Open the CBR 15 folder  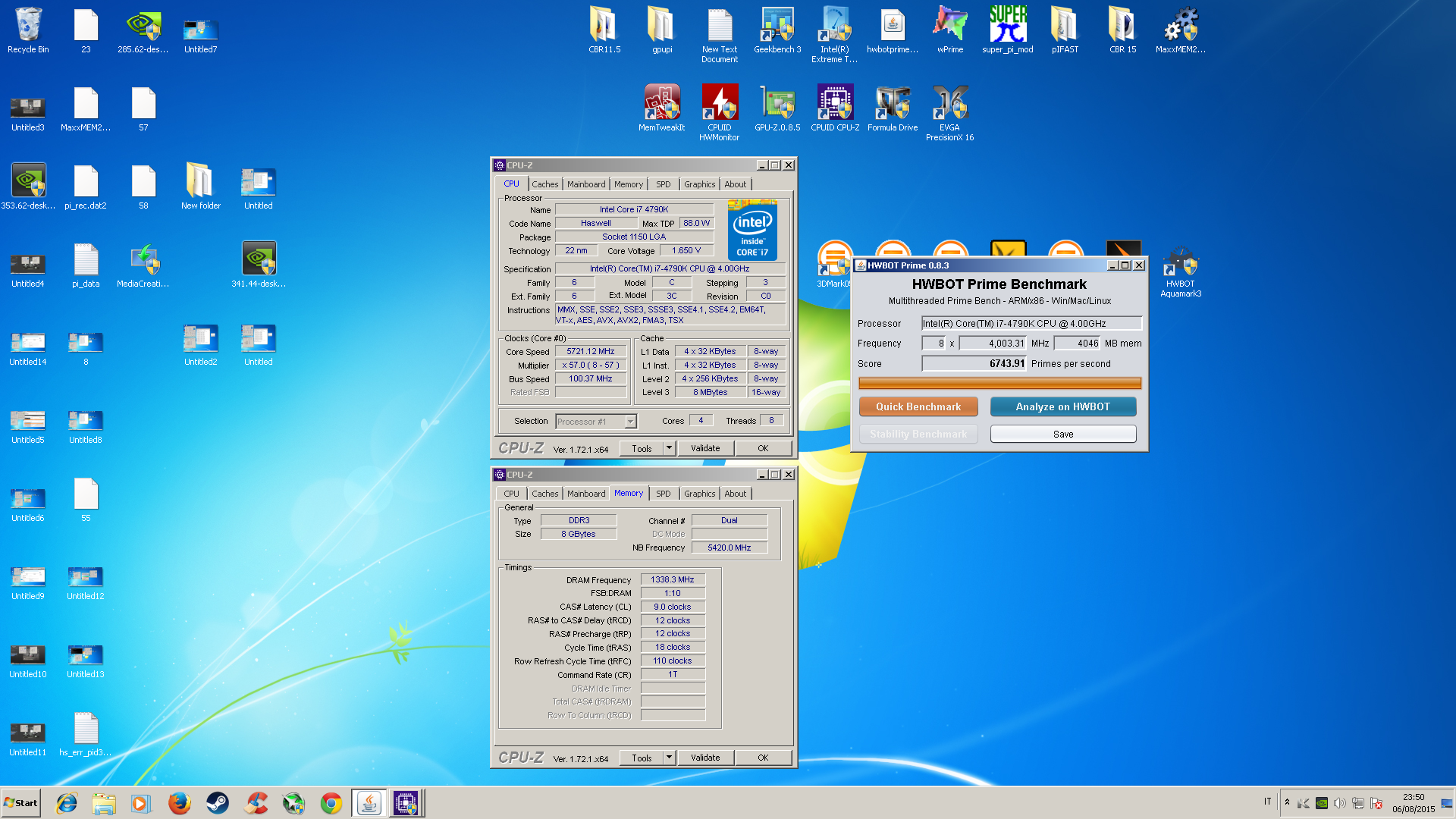[1123, 31]
